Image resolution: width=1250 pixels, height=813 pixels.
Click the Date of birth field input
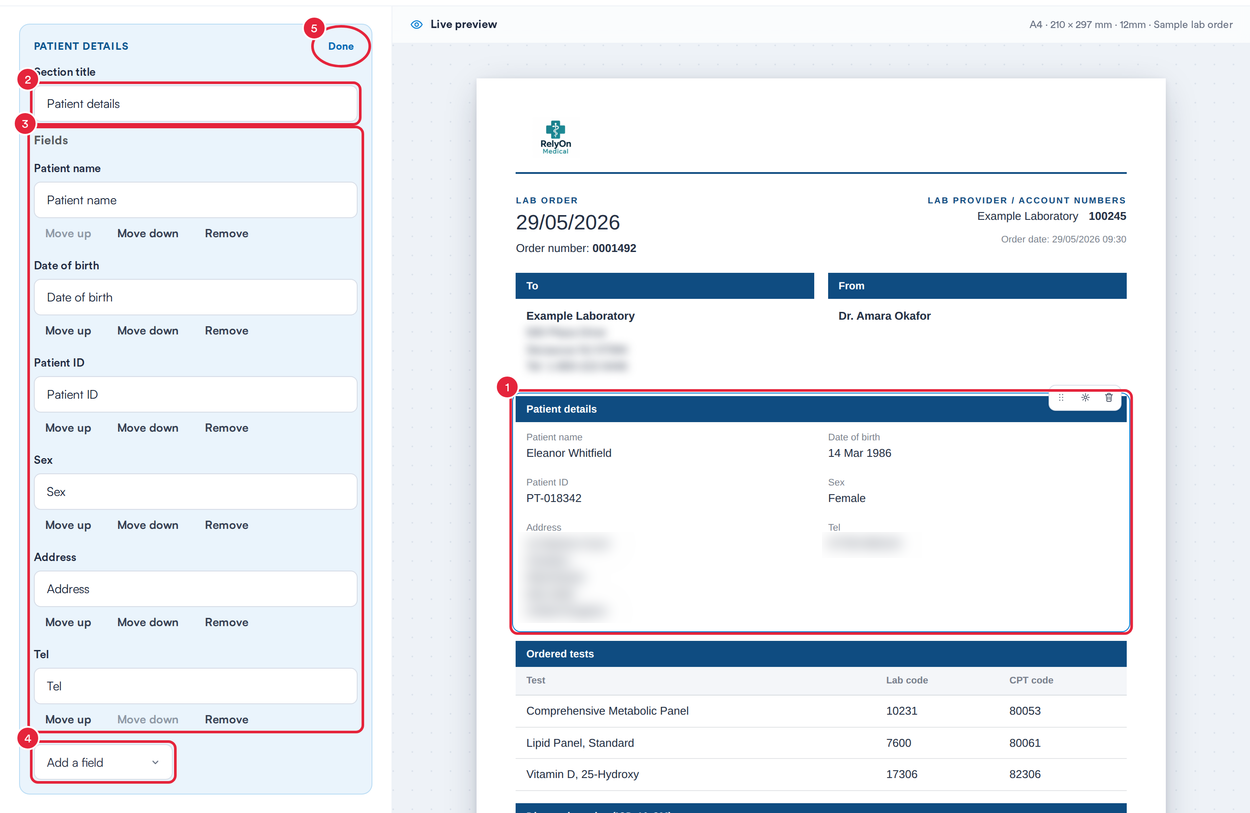(x=196, y=297)
